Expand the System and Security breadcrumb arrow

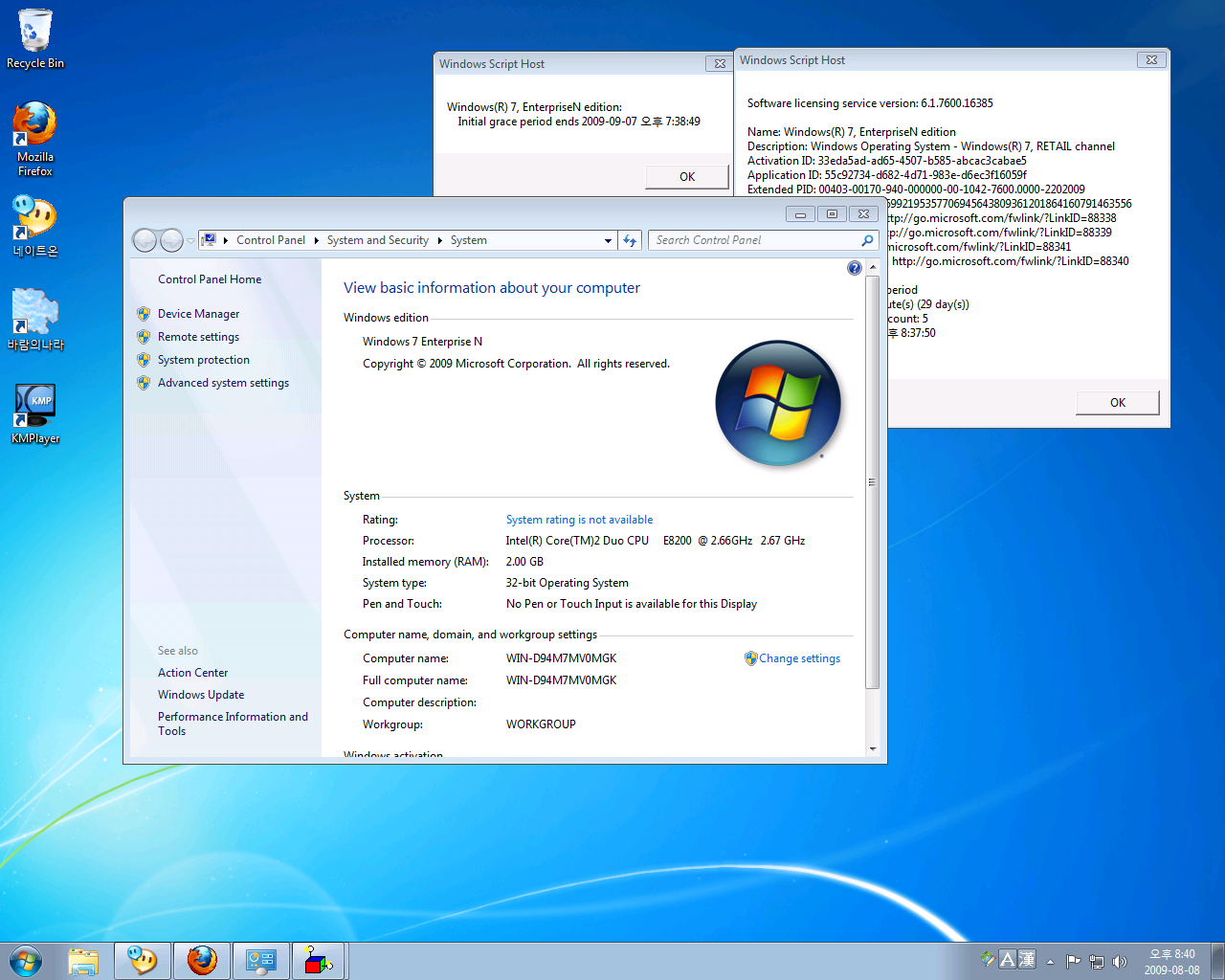[x=439, y=240]
